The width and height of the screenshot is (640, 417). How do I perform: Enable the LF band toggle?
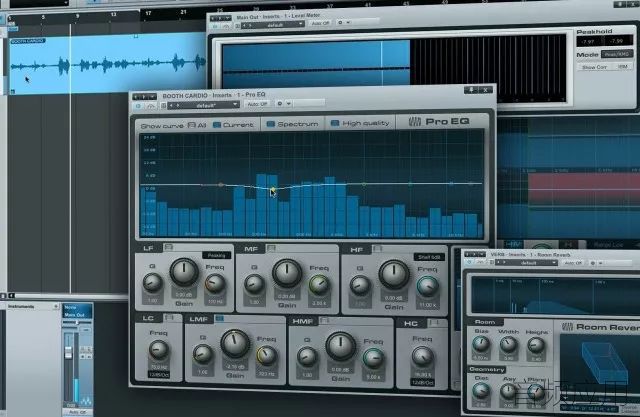click(169, 247)
